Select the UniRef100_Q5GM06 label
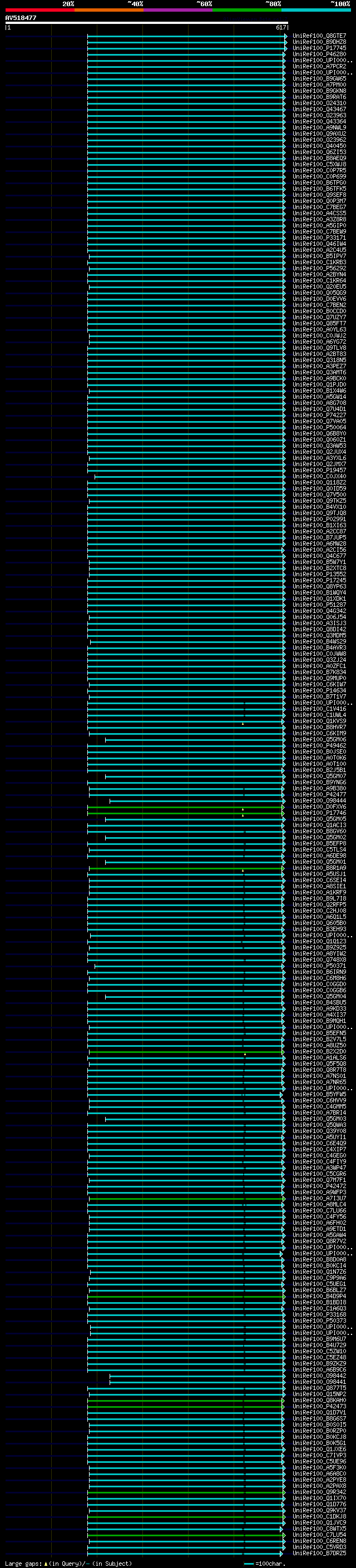The image size is (356, 1568). tap(319, 740)
